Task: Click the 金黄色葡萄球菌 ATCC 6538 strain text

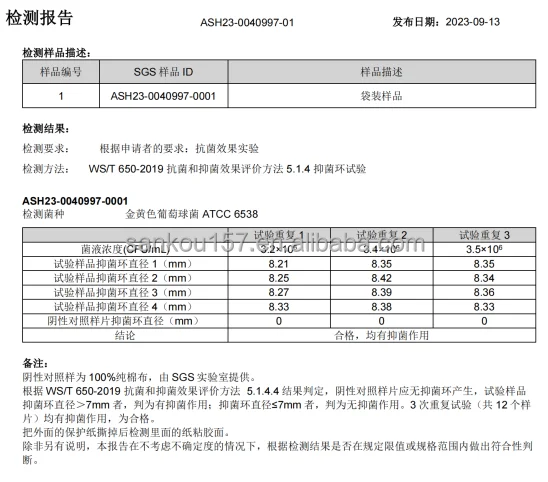Action: click(192, 214)
